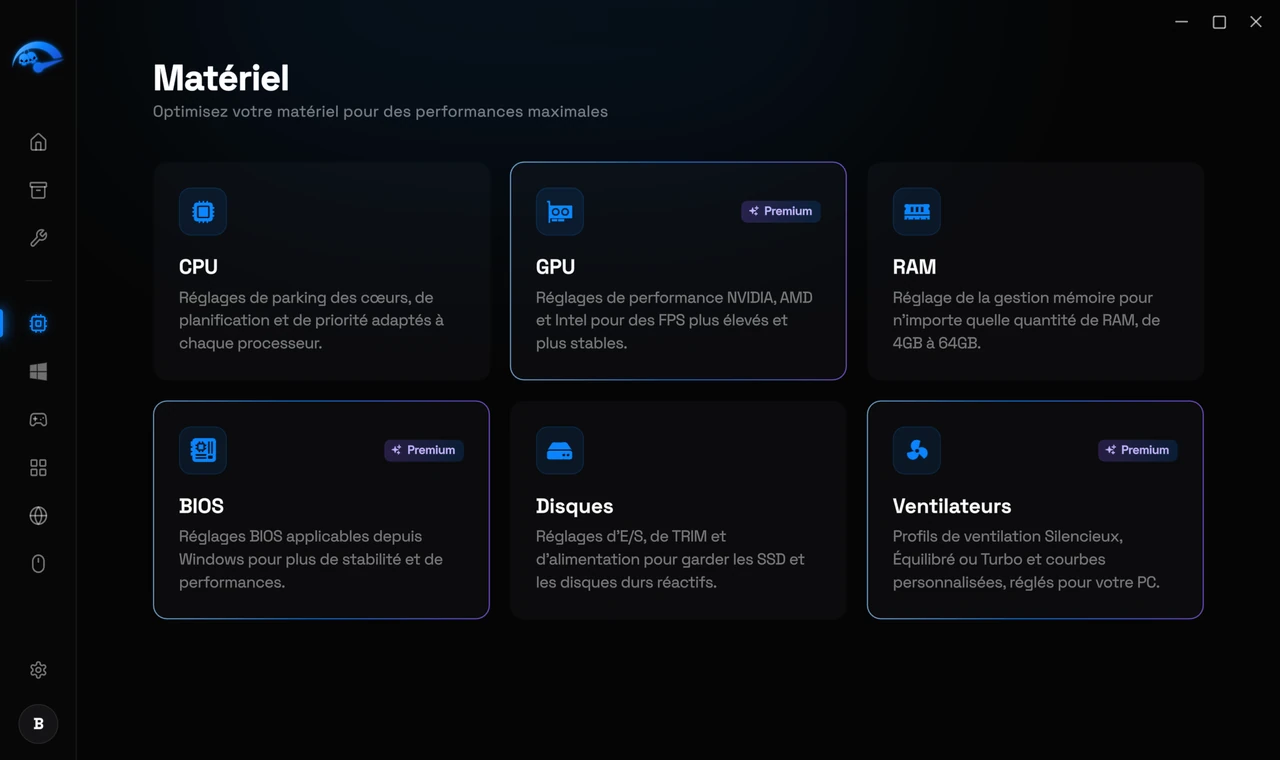The width and height of the screenshot is (1280, 760).
Task: Open the wrench tools sidebar icon
Action: 38,238
